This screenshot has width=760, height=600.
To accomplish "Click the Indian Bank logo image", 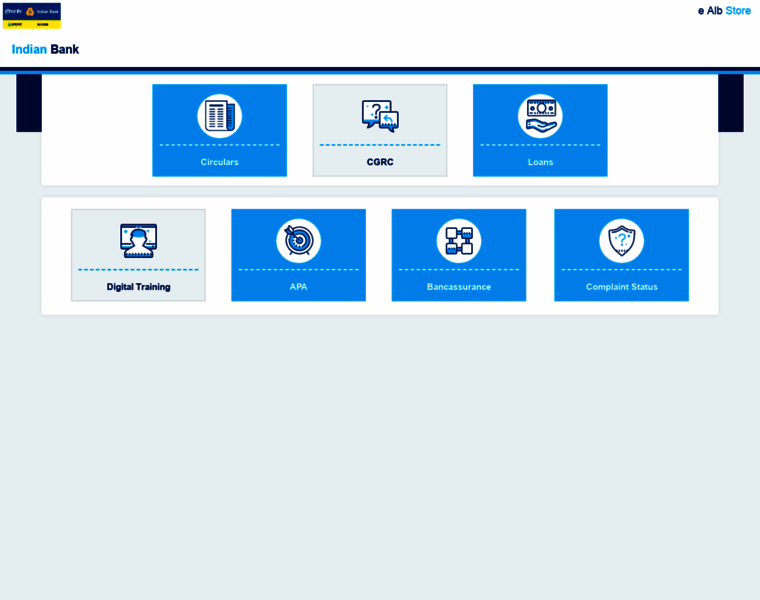I will coord(32,16).
